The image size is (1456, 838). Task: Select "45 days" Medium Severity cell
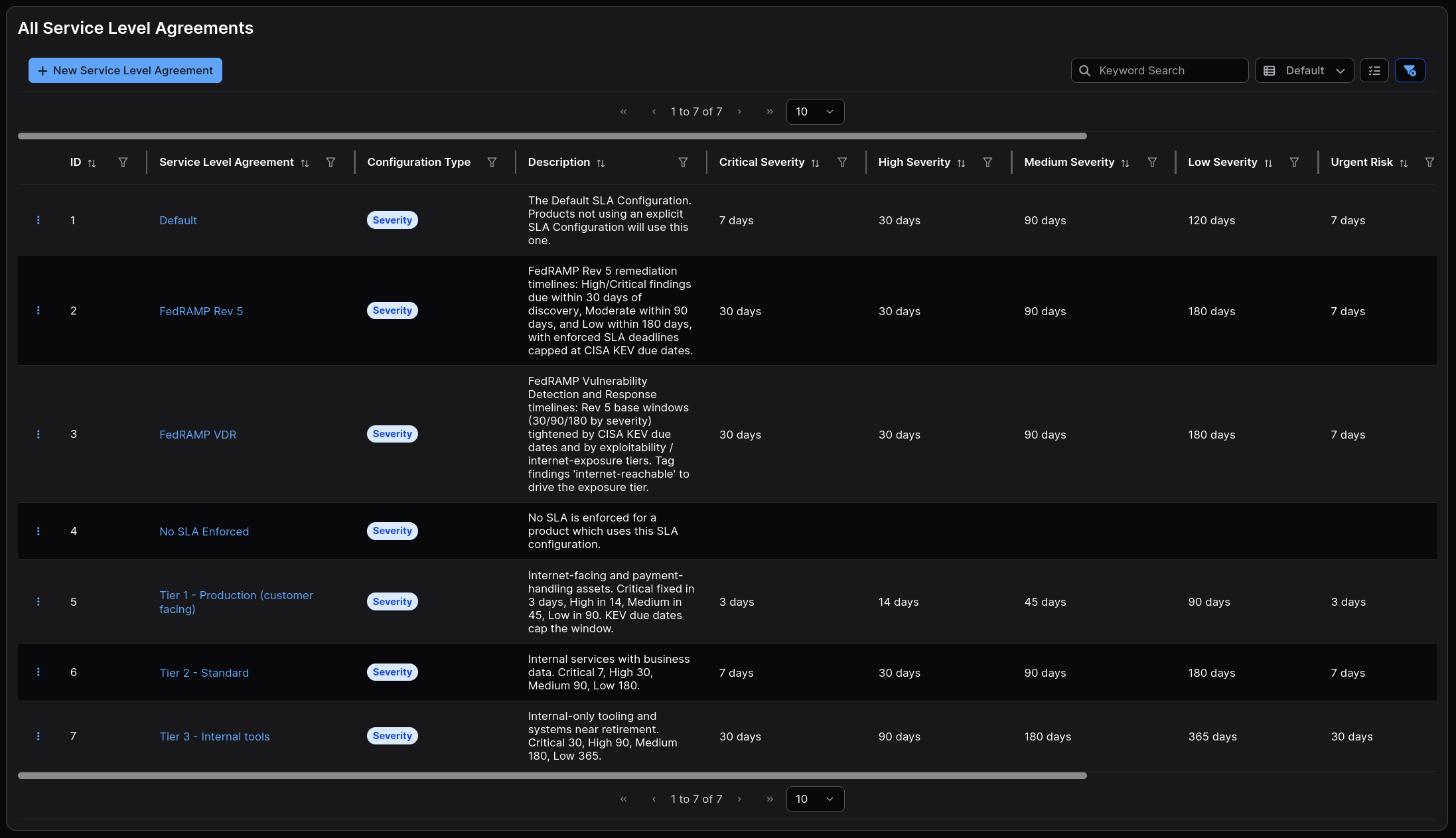[x=1045, y=602]
